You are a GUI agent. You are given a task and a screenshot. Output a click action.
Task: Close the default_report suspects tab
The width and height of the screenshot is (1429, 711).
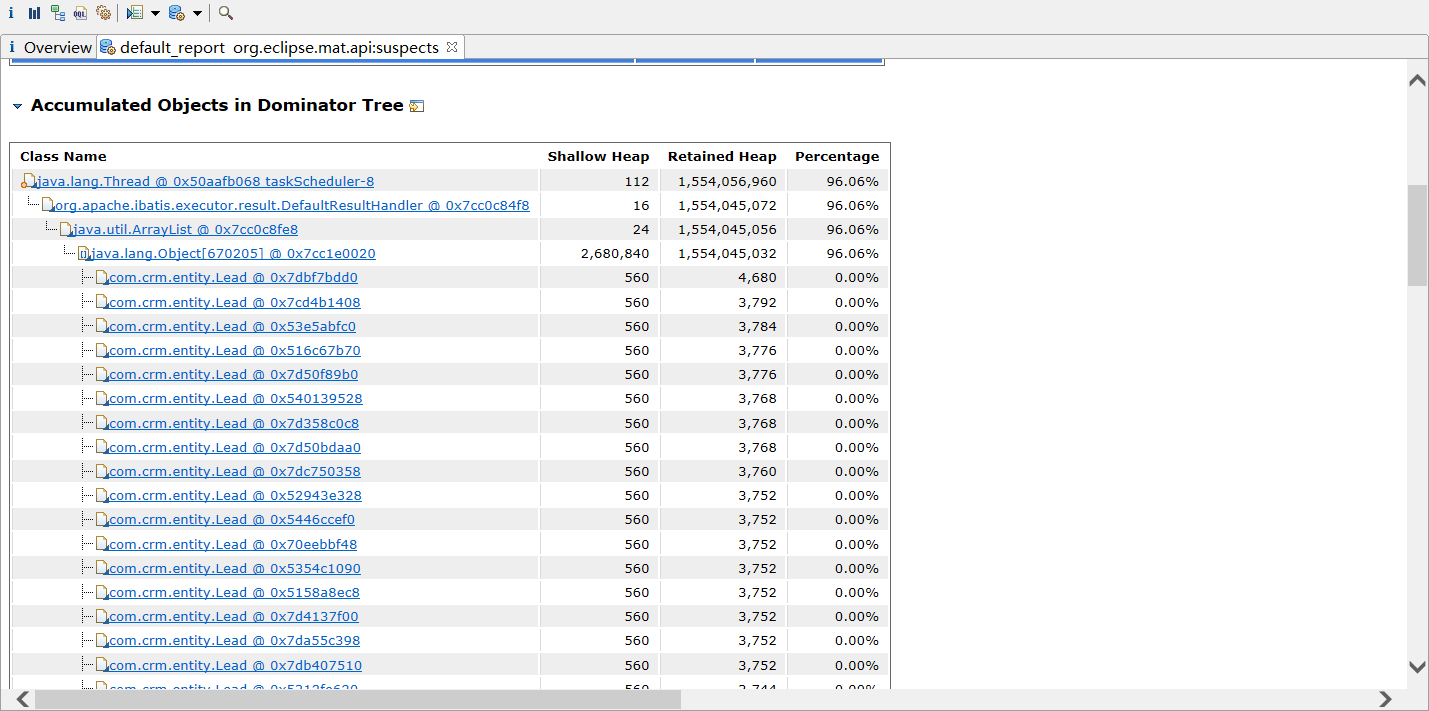[x=452, y=47]
